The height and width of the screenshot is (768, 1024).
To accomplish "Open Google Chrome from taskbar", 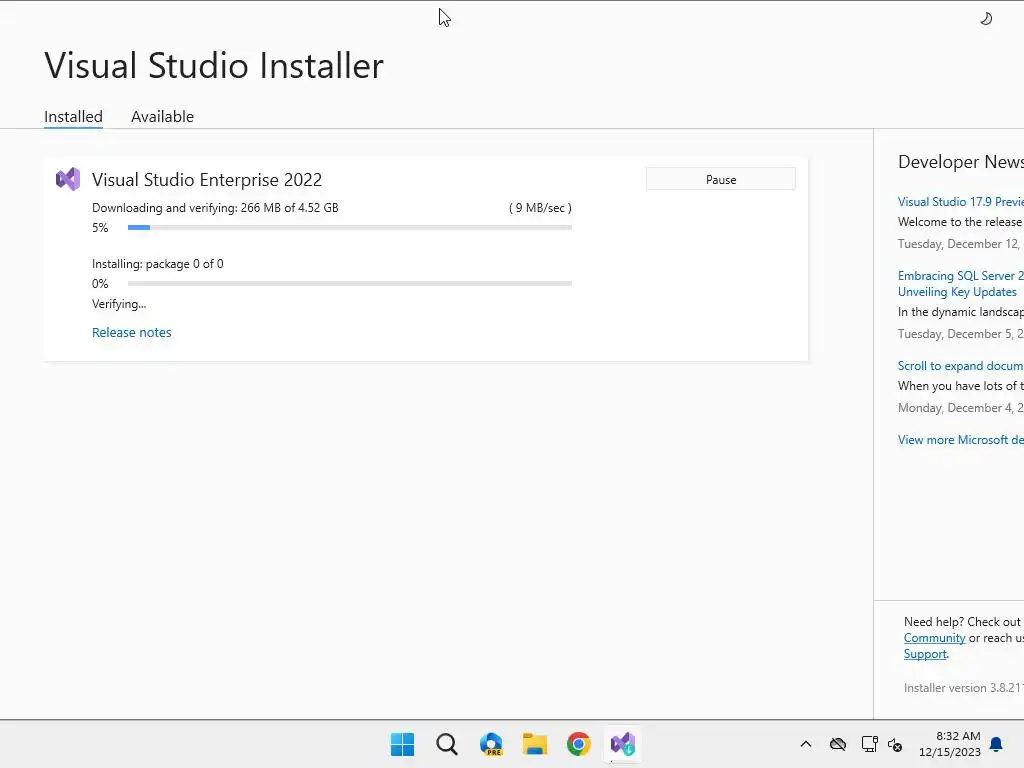I will point(579,744).
